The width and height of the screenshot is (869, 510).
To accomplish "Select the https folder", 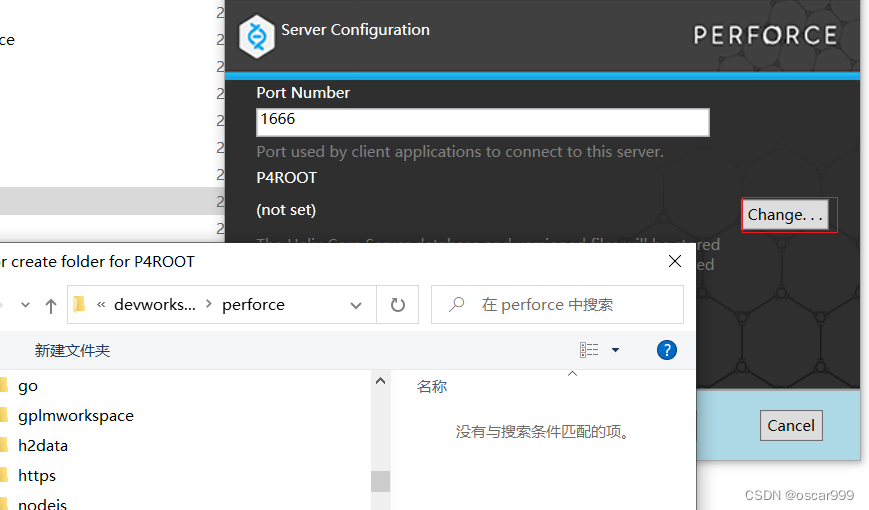I will click(x=37, y=476).
